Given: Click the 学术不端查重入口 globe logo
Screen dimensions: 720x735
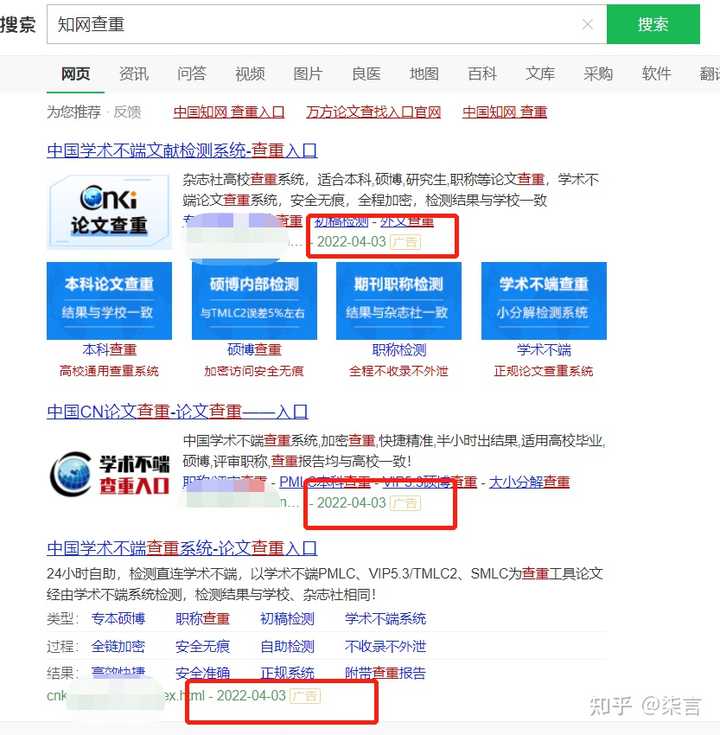Looking at the screenshot, I should coord(109,474).
